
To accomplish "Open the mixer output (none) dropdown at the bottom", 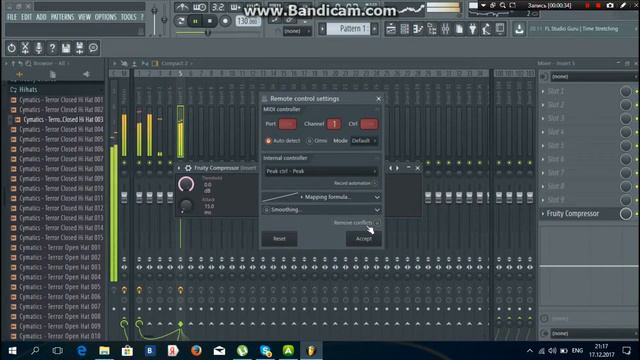I will point(594,333).
